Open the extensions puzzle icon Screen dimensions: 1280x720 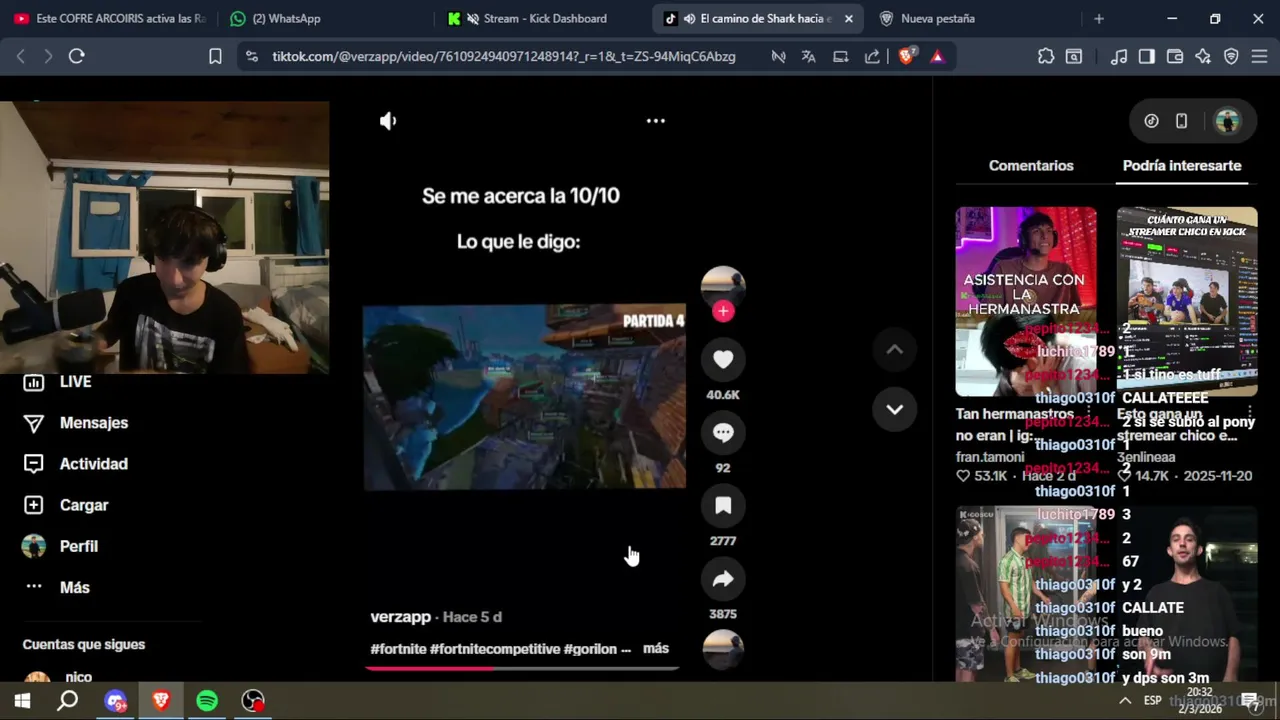tap(1046, 57)
